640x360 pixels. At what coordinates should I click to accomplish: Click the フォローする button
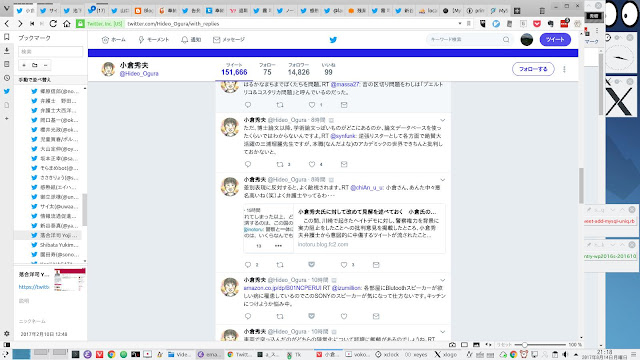533,69
